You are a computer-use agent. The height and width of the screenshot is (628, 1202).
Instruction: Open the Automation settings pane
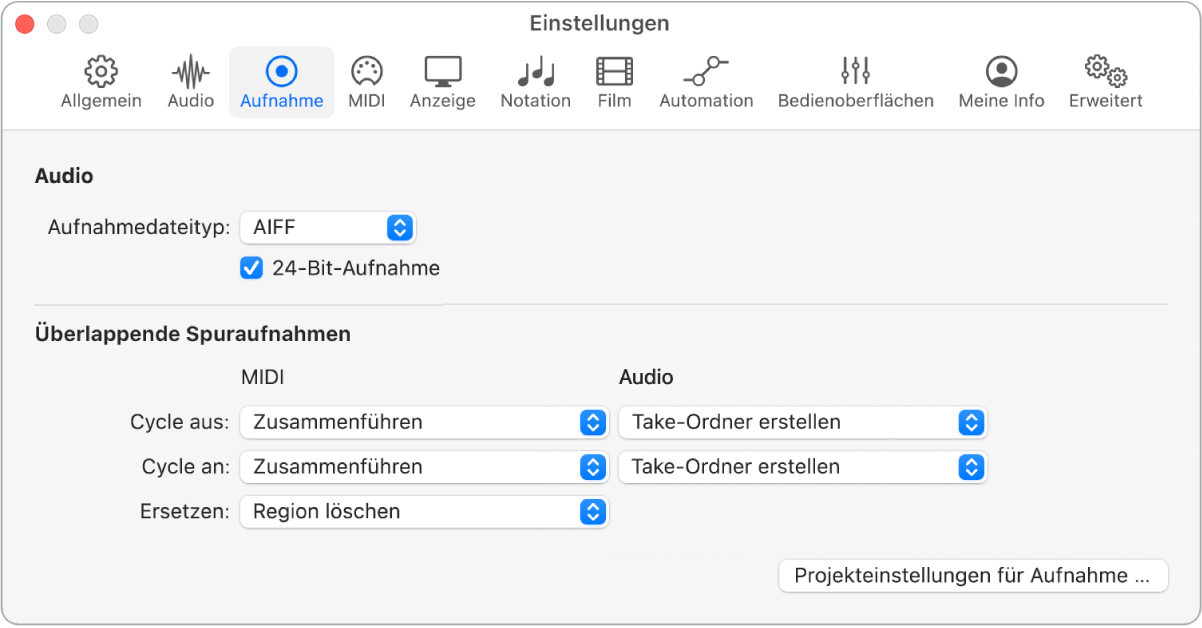coord(706,82)
